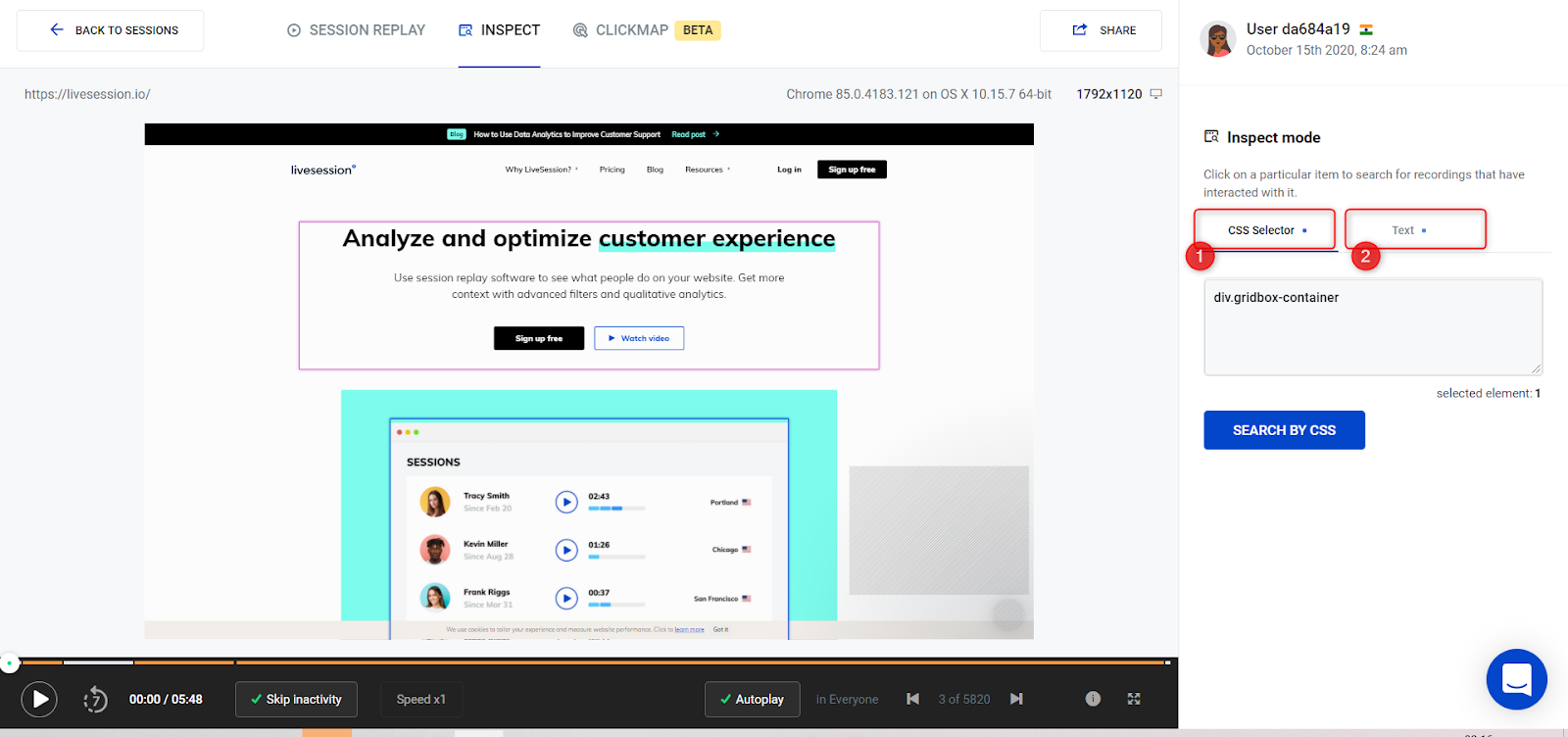Click the 3 of 5820 session counter
The width and height of the screenshot is (1568, 737).
tap(964, 700)
